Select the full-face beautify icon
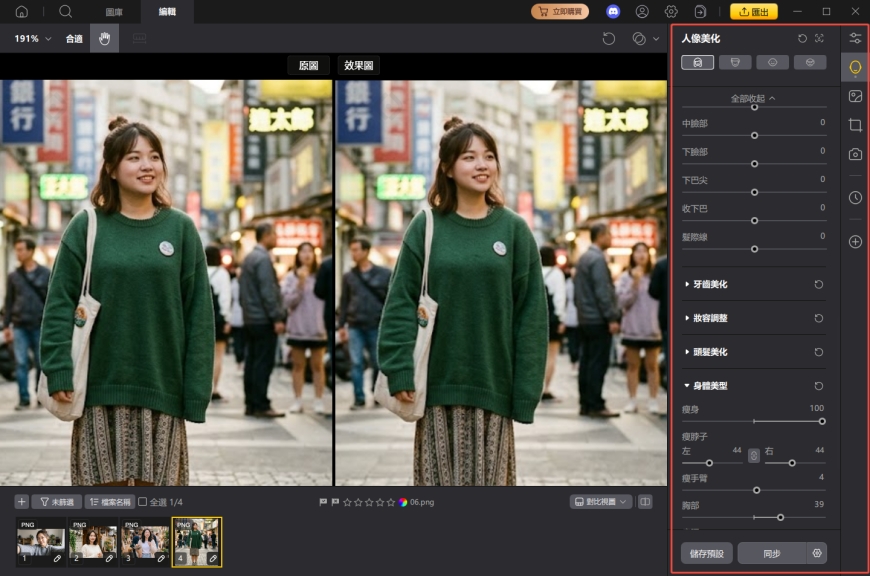870x576 pixels. tap(697, 62)
